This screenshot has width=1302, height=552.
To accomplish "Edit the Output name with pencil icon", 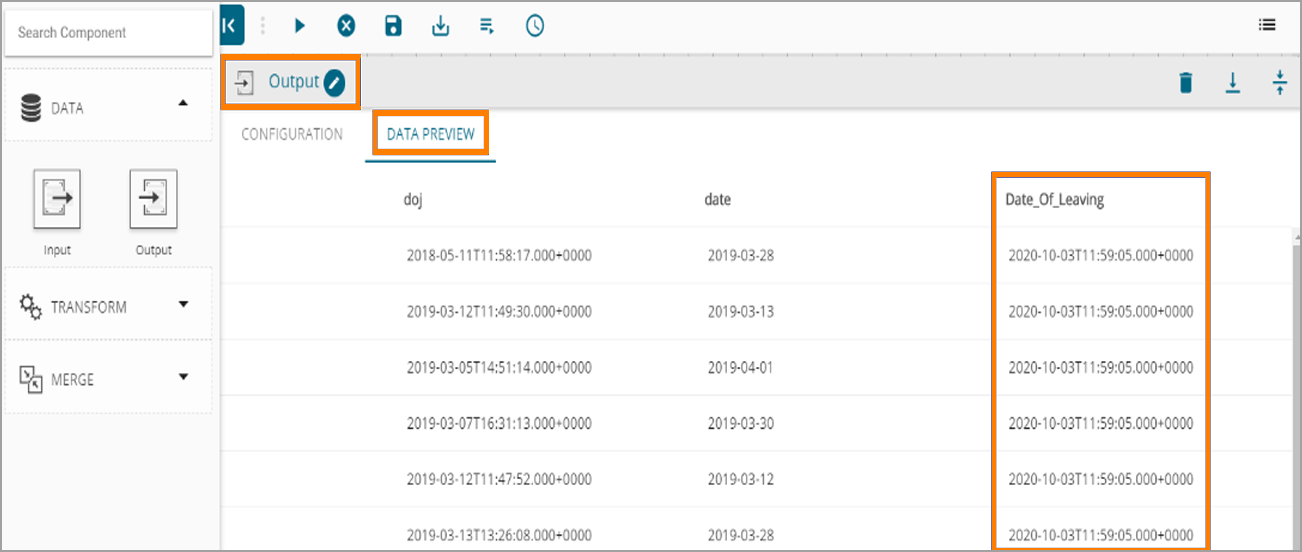I will coord(335,82).
